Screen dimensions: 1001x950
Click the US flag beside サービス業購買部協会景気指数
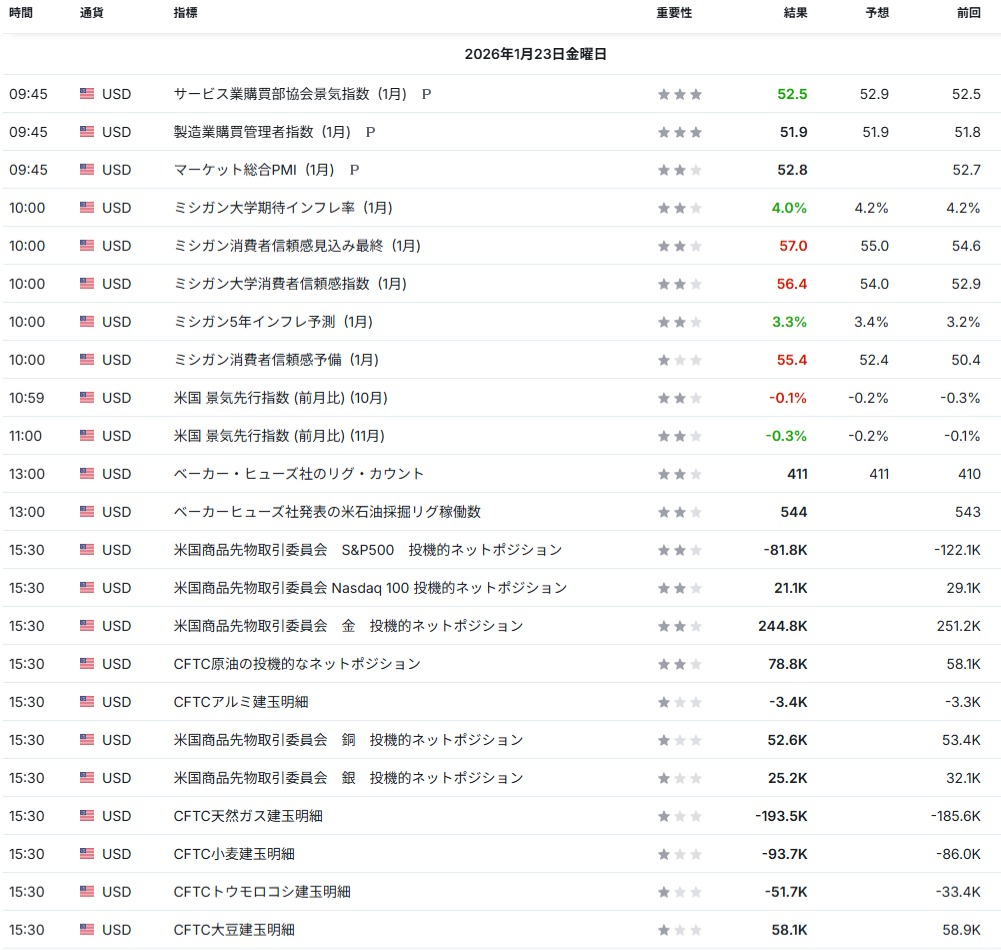click(87, 94)
